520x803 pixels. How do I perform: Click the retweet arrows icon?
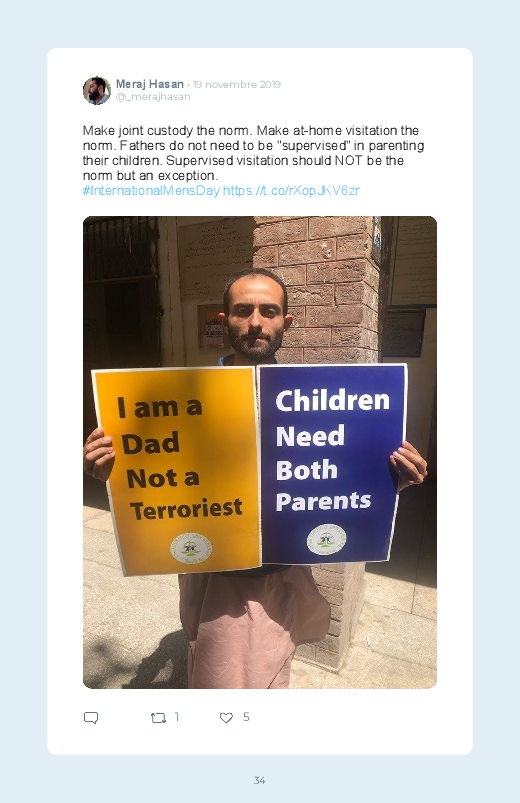[x=158, y=718]
